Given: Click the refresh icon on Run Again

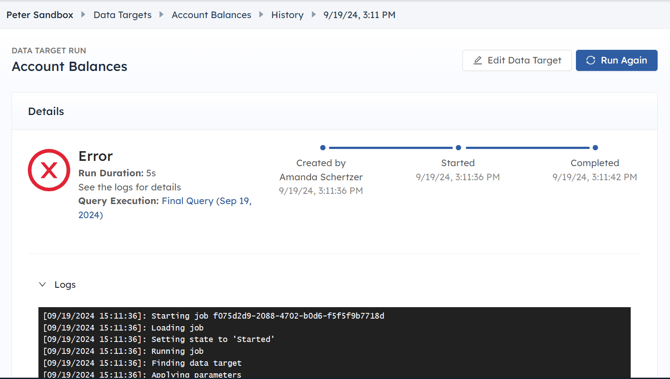Looking at the screenshot, I should coord(591,60).
